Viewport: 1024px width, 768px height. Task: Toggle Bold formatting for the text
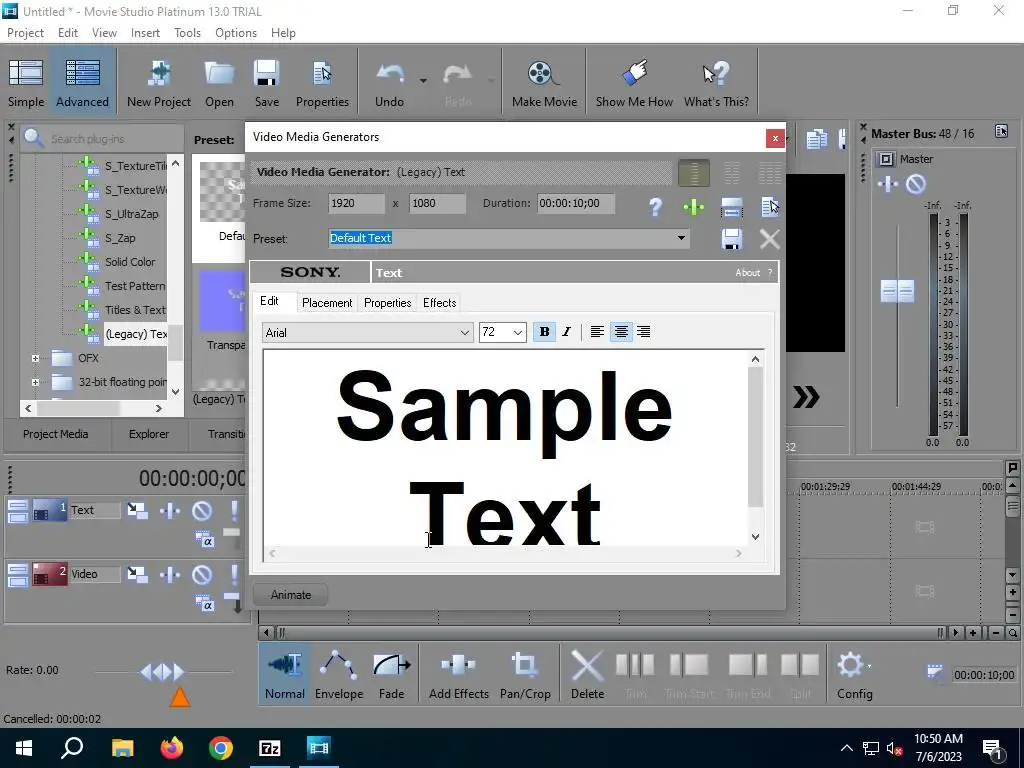(x=544, y=332)
